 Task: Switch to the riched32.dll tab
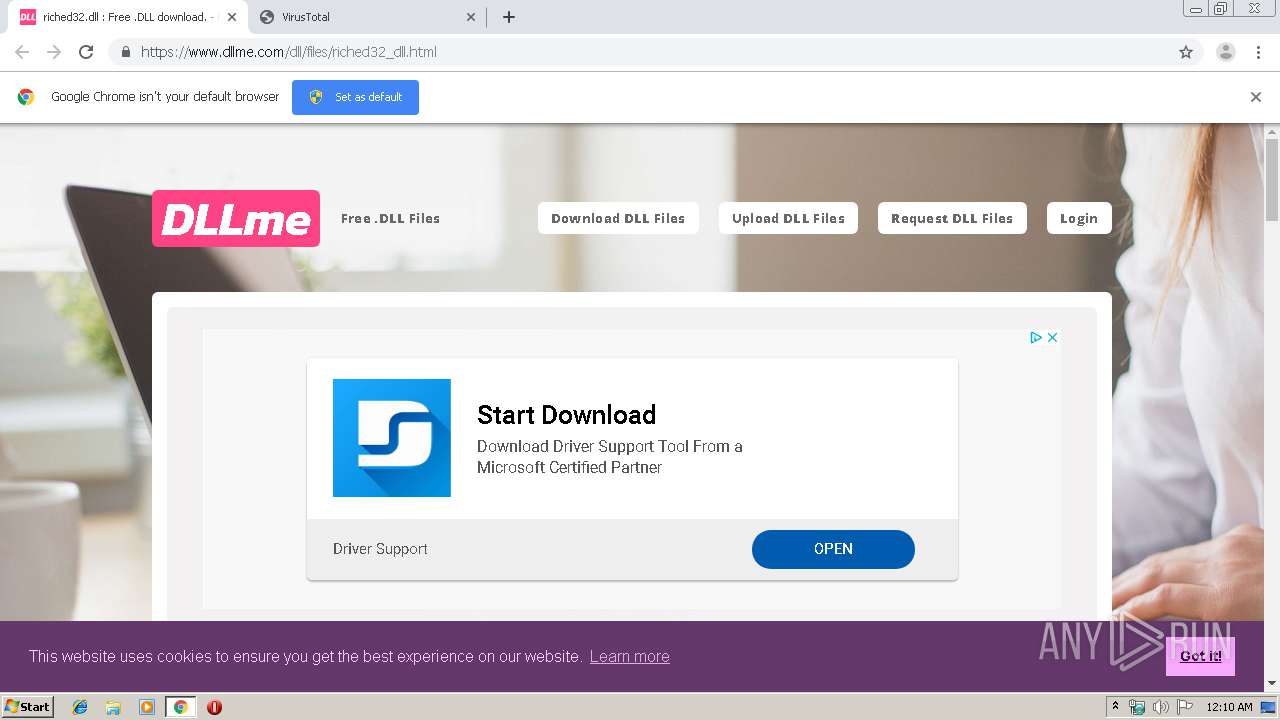128,17
